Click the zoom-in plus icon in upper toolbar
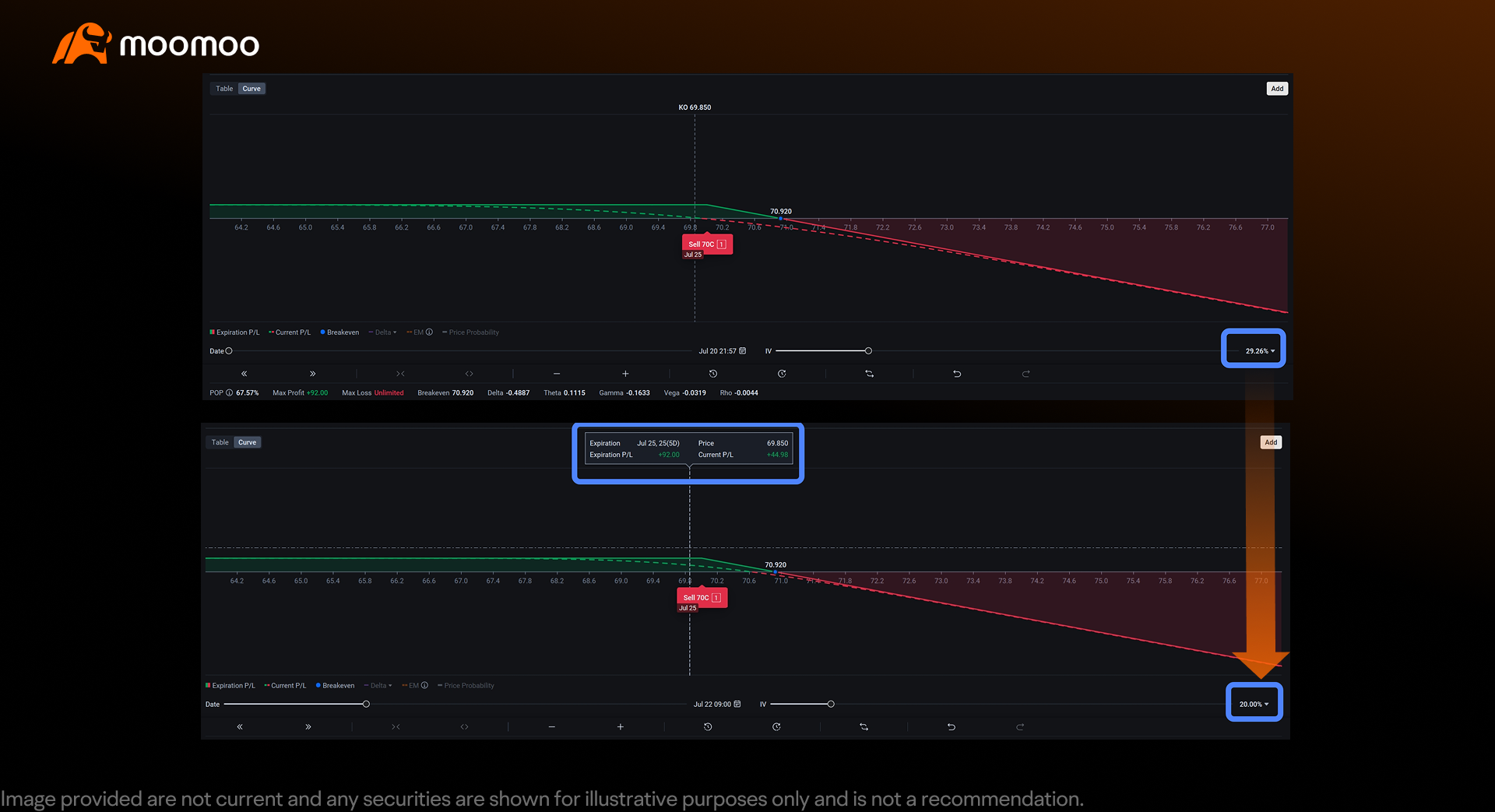The height and width of the screenshot is (812, 1495). coord(625,374)
